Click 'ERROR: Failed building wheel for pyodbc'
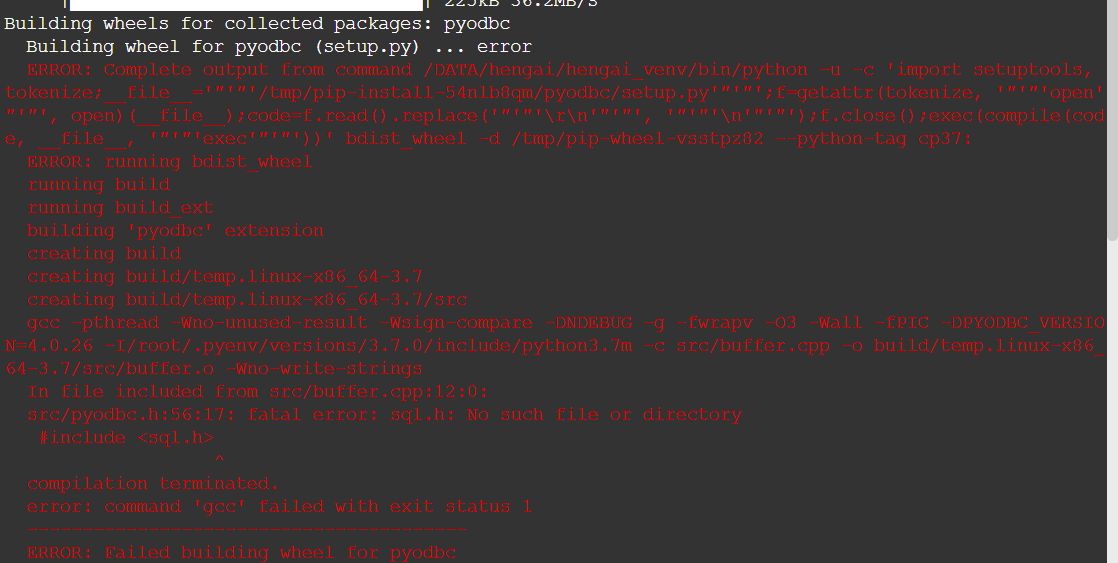 point(241,552)
